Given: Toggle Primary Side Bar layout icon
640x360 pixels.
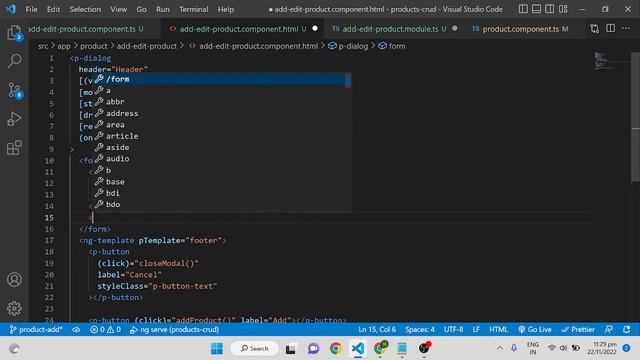Looking at the screenshot, I should (x=523, y=9).
